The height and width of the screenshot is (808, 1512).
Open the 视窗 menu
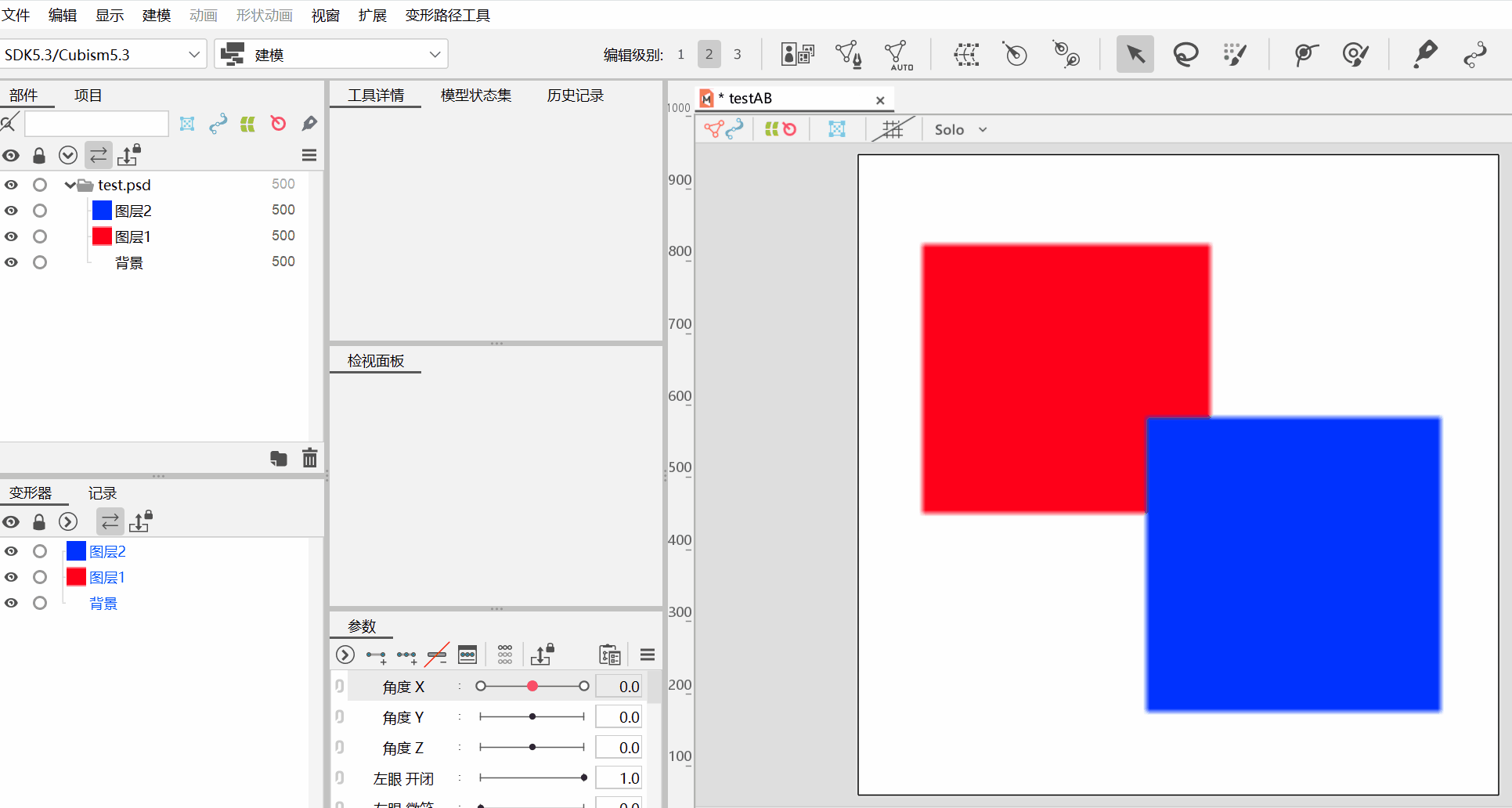(x=325, y=16)
